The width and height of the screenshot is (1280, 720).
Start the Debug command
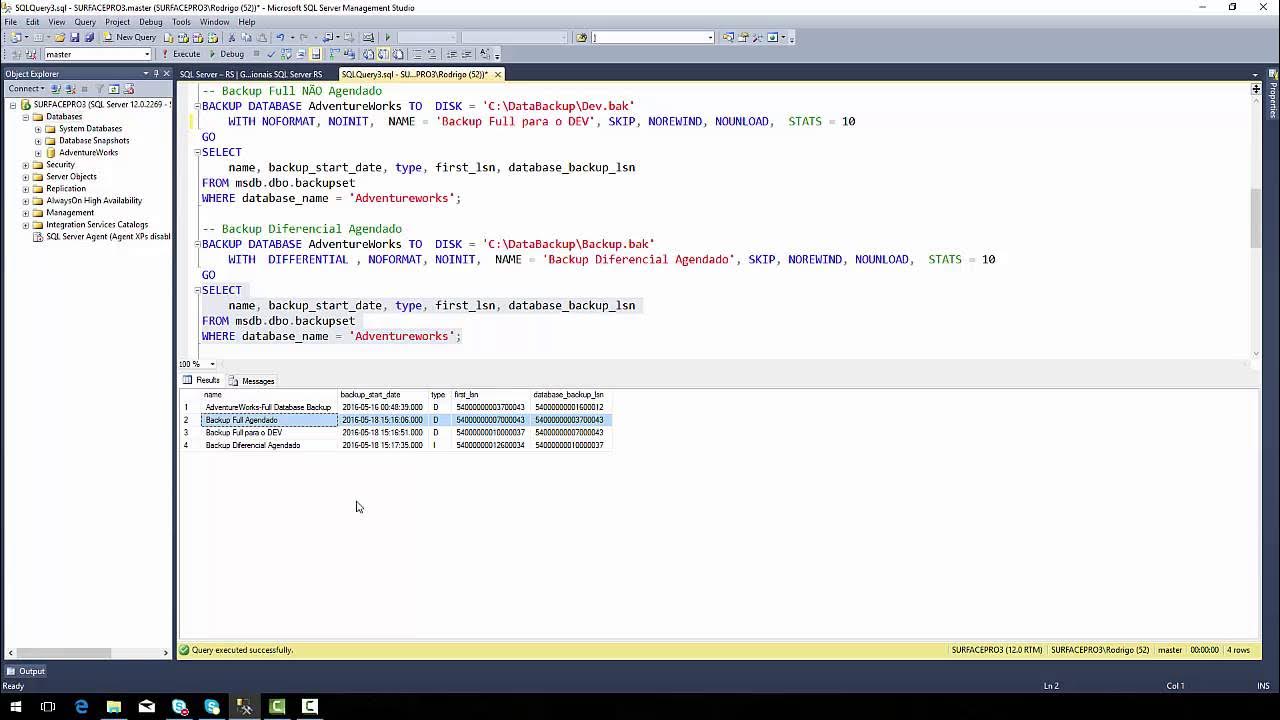[227, 54]
